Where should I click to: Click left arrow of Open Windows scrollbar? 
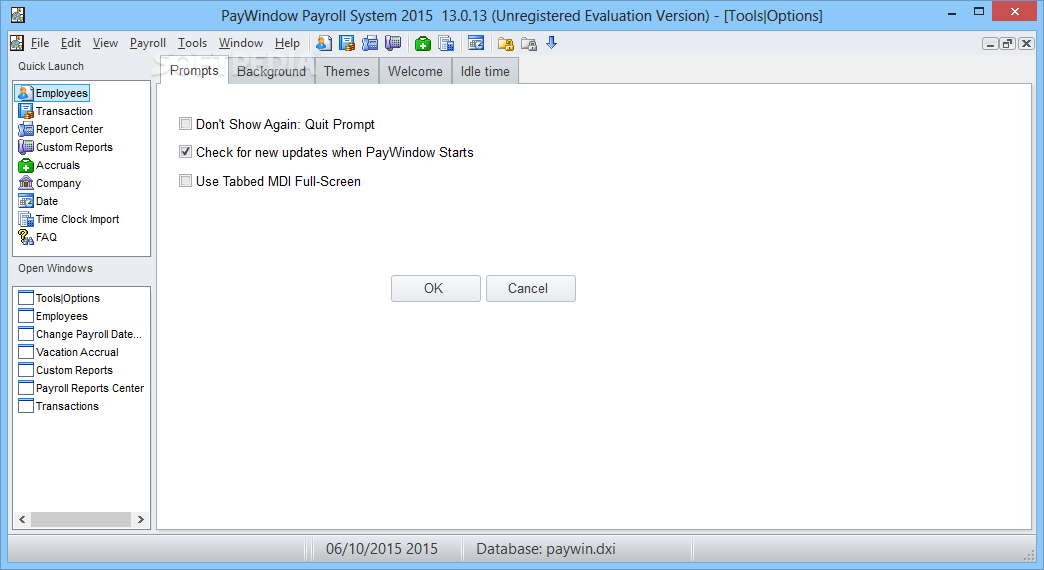coord(22,519)
